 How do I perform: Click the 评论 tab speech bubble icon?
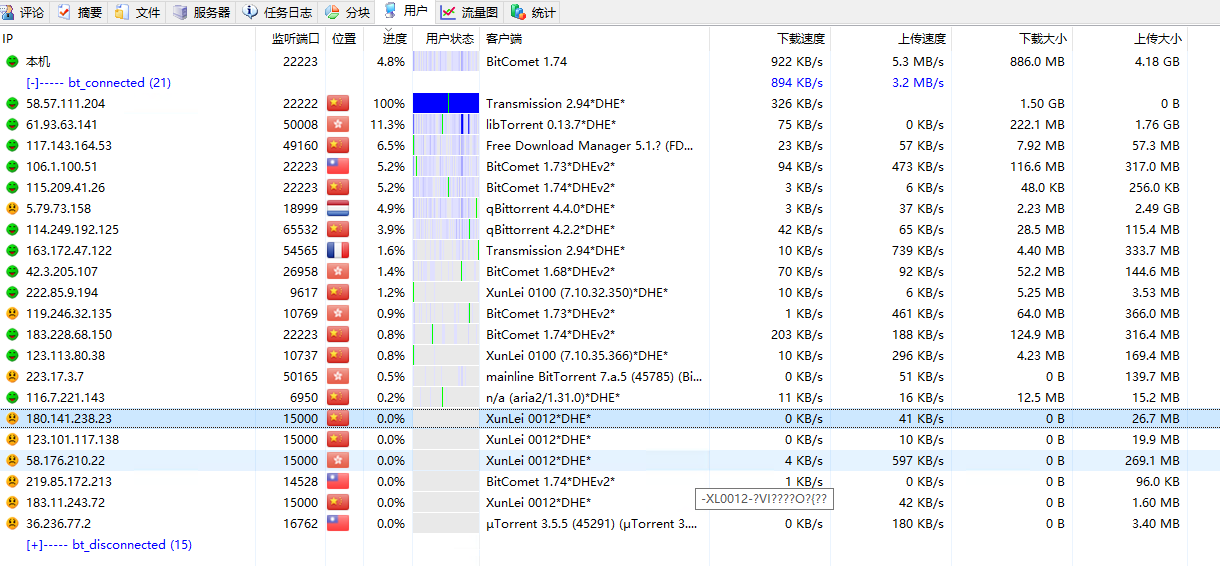pyautogui.click(x=10, y=12)
